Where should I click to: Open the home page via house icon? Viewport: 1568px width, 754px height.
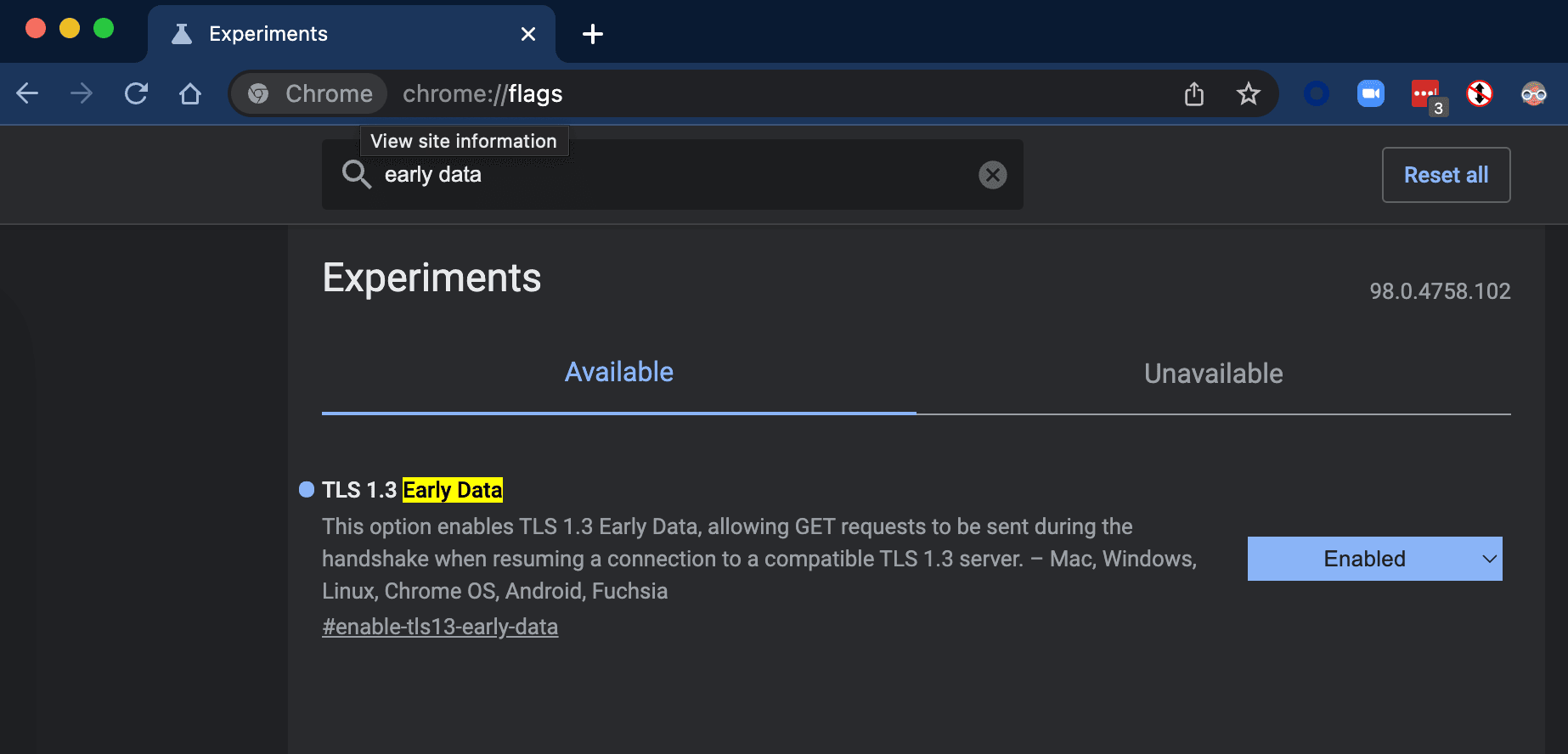[190, 93]
